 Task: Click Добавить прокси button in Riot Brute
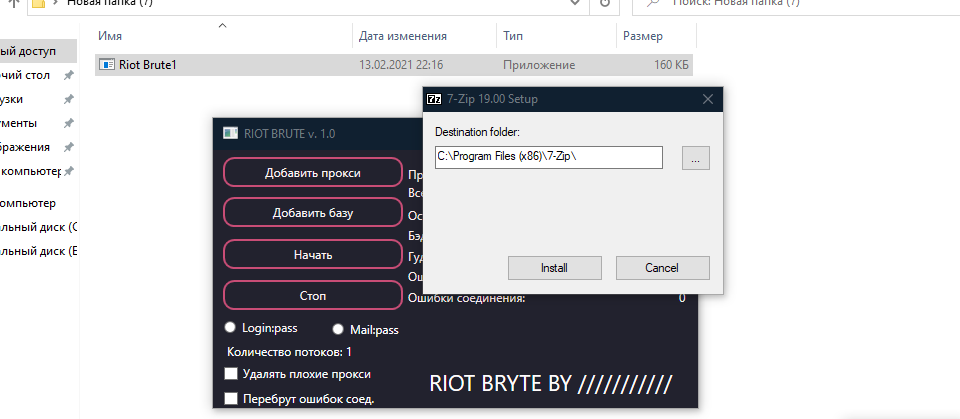pyautogui.click(x=313, y=173)
